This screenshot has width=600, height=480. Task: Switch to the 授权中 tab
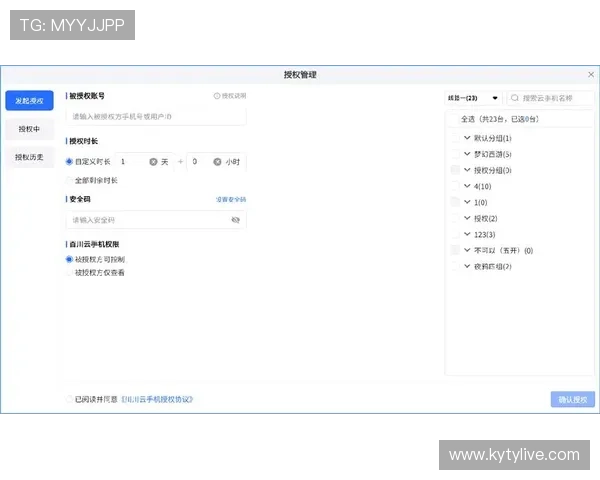click(x=29, y=129)
